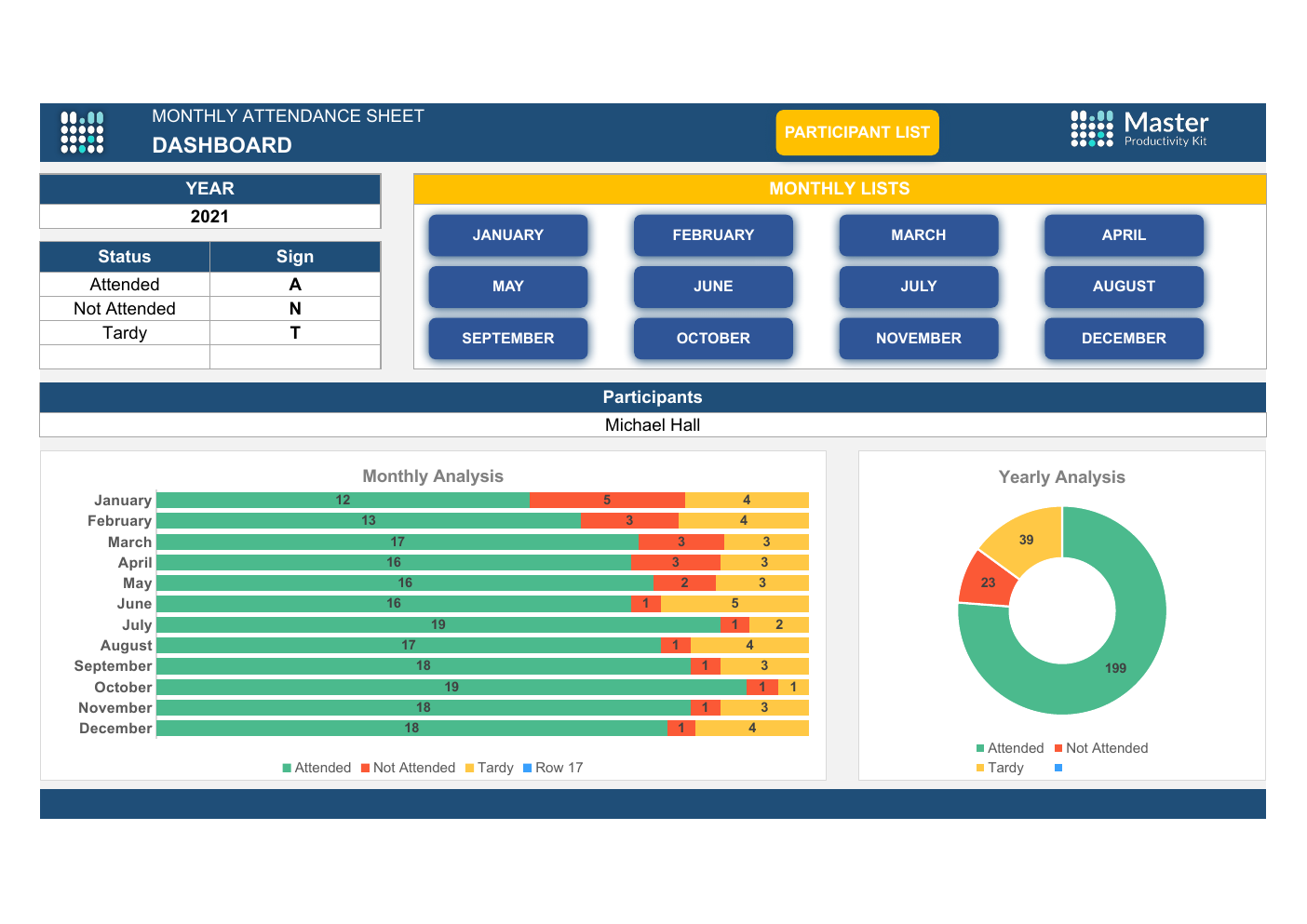
Task: Open the May monthly list
Action: [508, 287]
